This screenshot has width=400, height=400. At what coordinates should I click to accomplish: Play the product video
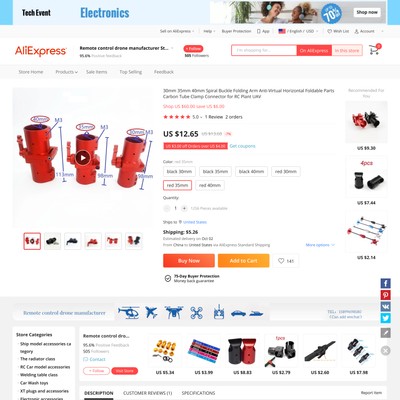[x=82, y=158]
